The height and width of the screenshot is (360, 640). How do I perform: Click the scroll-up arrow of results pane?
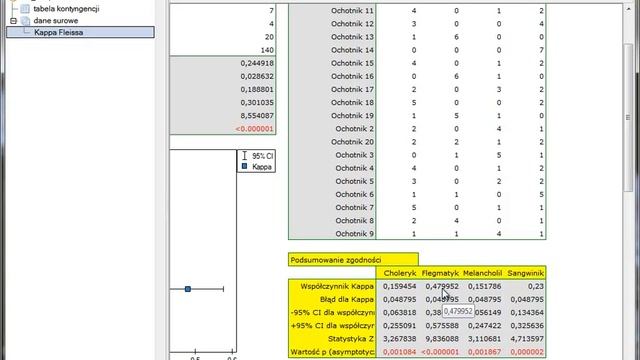pos(628,9)
